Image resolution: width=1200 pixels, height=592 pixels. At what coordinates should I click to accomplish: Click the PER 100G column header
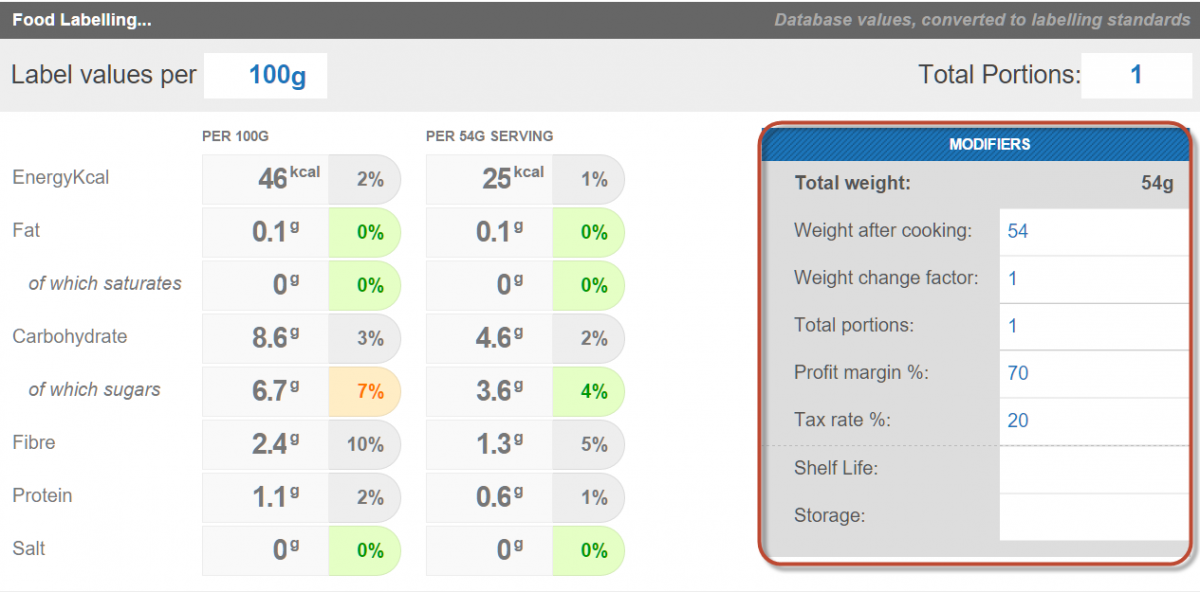[236, 136]
